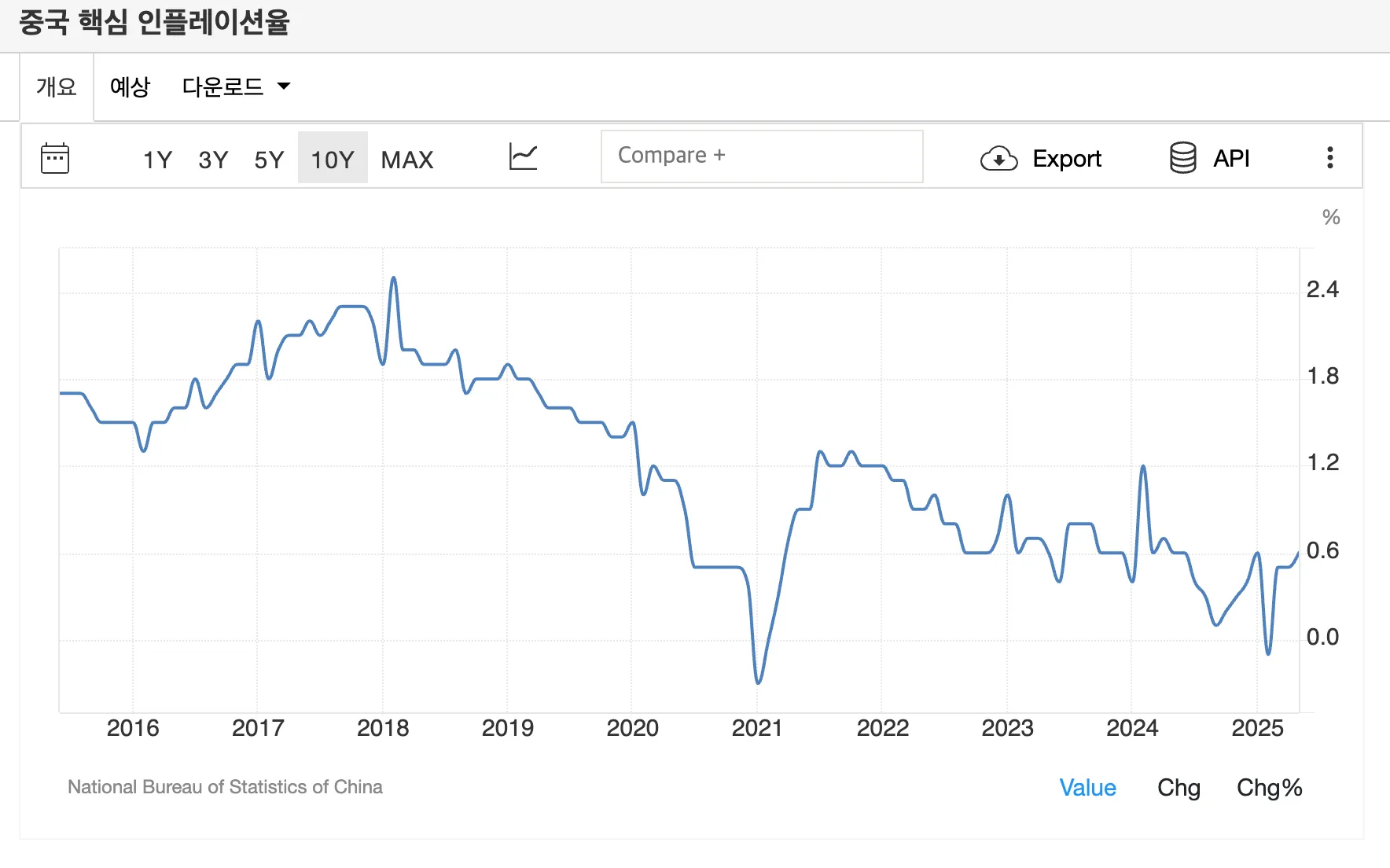Select the 3Y time range

(213, 160)
